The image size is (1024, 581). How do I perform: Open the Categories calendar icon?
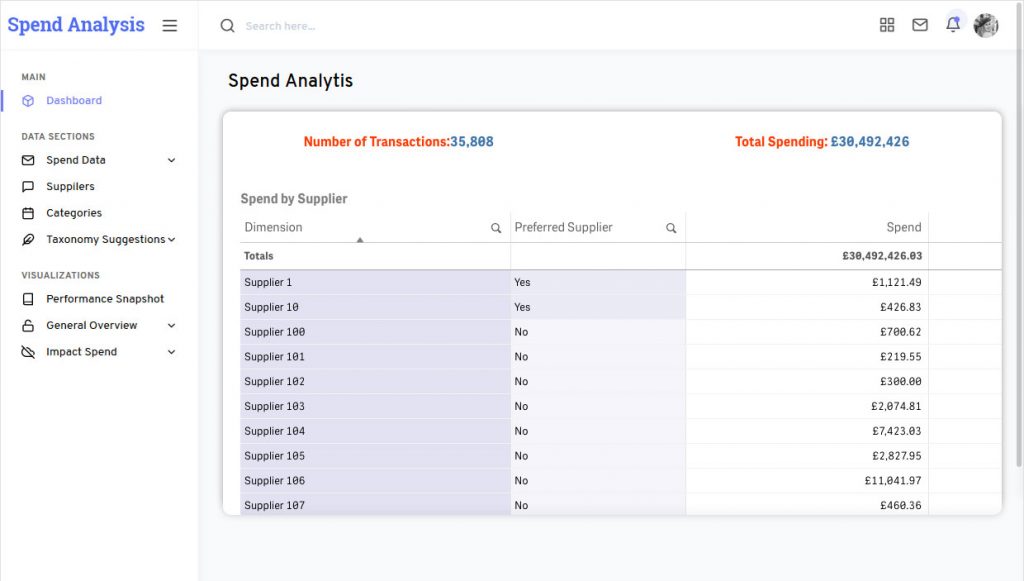(27, 213)
